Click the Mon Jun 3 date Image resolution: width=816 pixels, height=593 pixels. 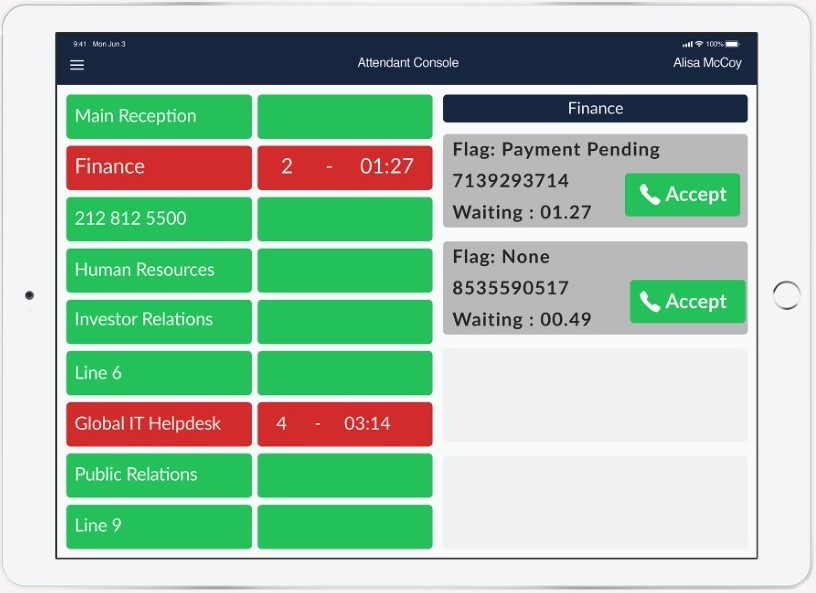pos(109,44)
